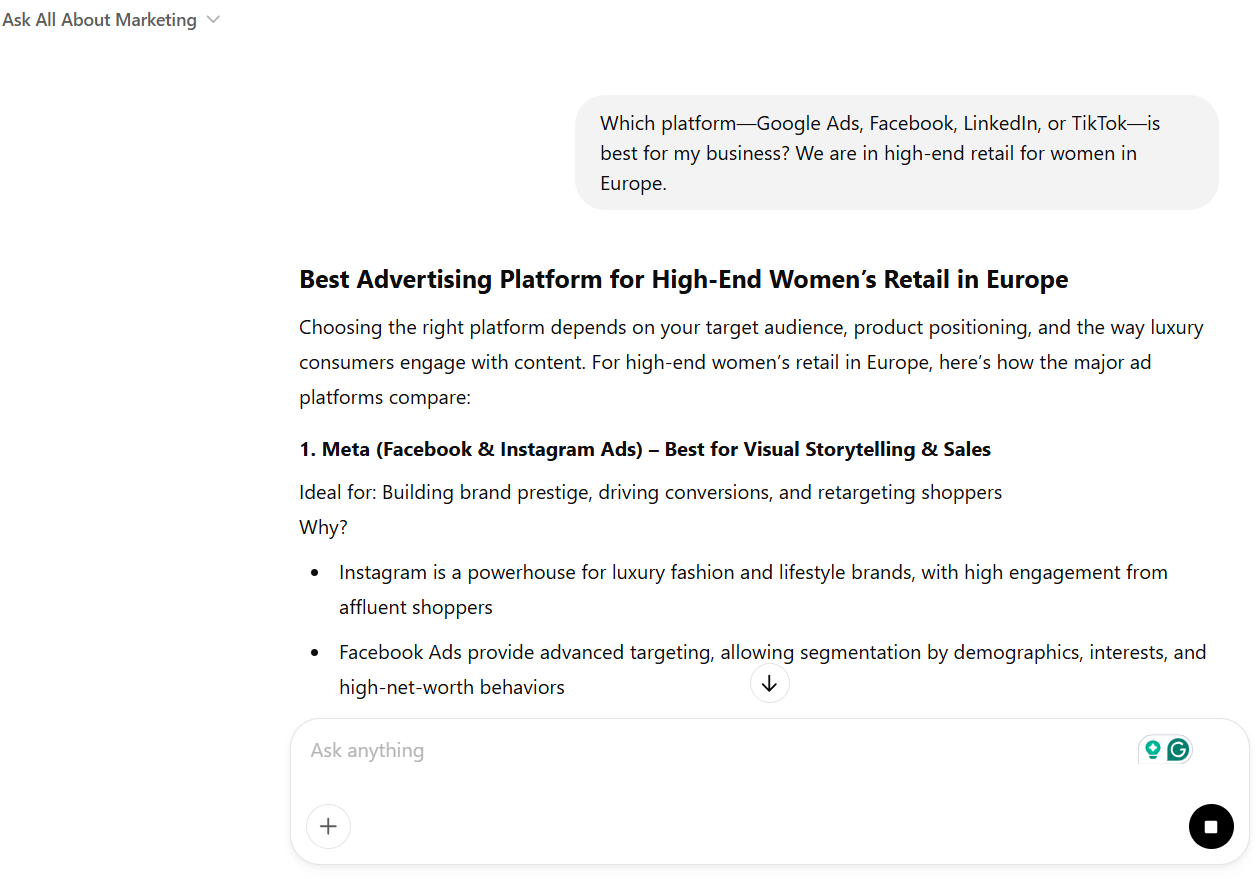
Task: Click the Why? text line
Action: tap(323, 527)
